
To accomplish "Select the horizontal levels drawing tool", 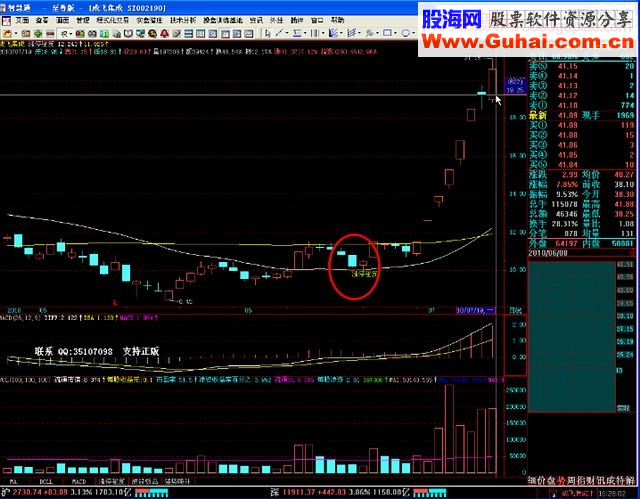I will pyautogui.click(x=297, y=33).
